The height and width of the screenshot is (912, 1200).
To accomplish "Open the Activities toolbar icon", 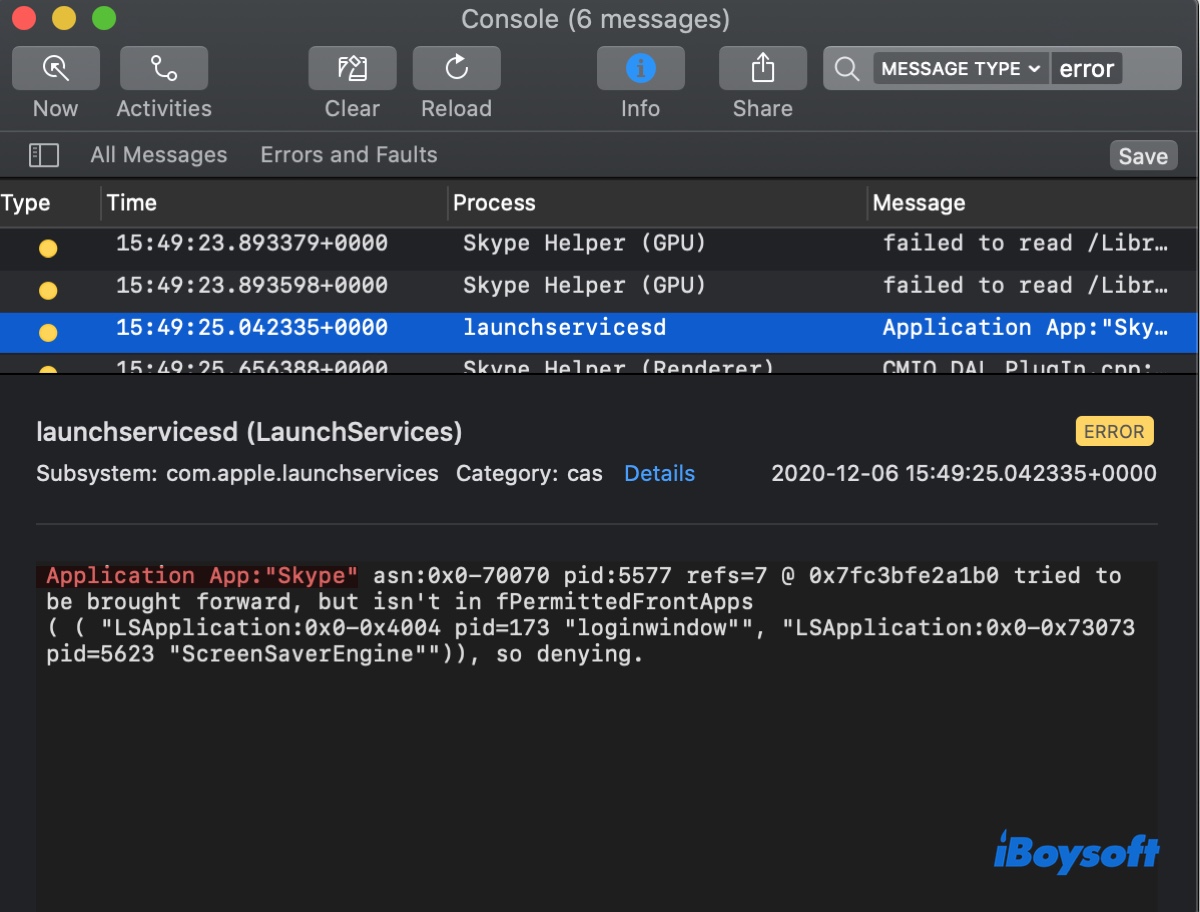I will 164,68.
